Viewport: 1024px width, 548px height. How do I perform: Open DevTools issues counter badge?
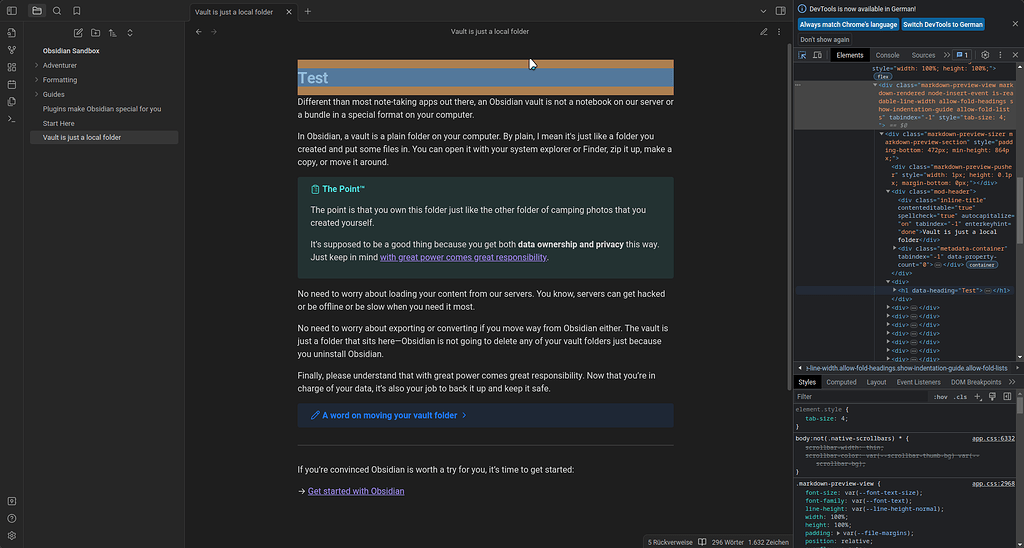[963, 56]
